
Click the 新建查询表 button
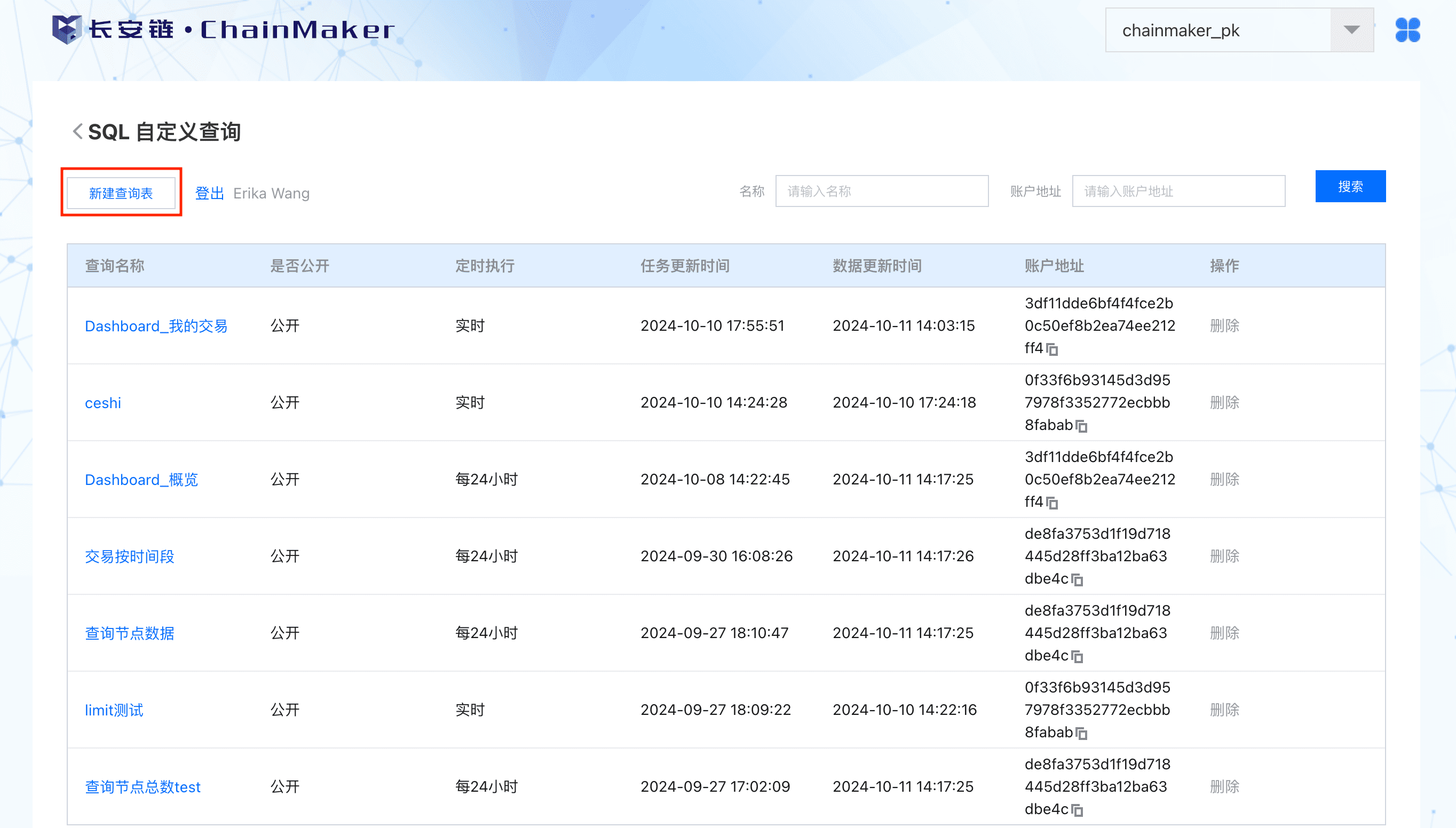(x=121, y=193)
